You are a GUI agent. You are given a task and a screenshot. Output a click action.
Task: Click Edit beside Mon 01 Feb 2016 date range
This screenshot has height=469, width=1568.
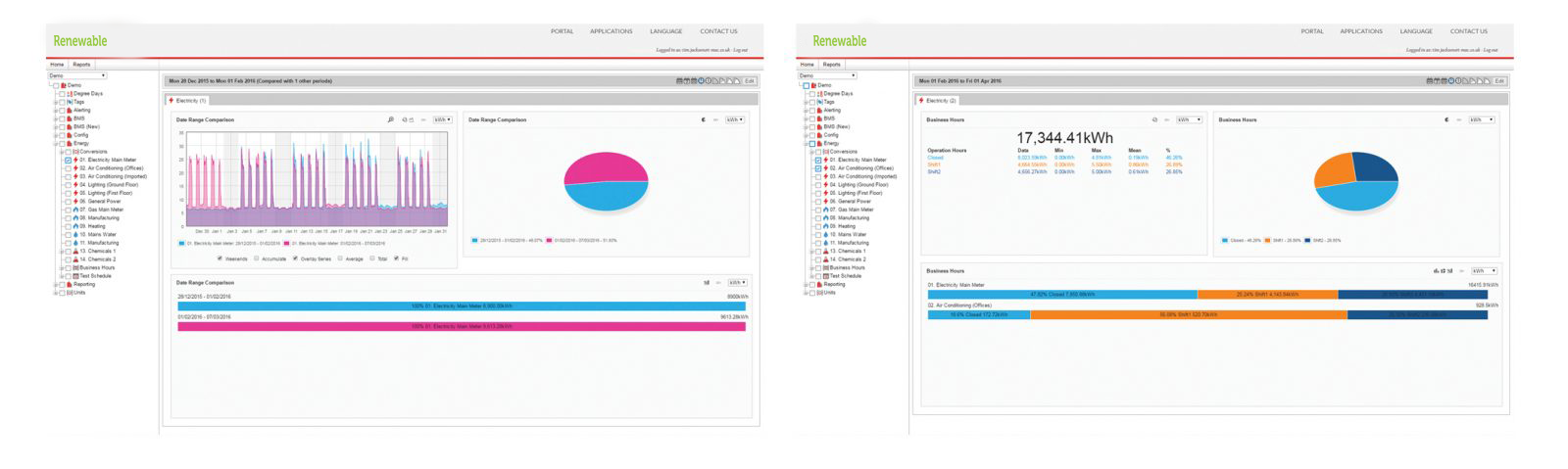(x=1499, y=81)
